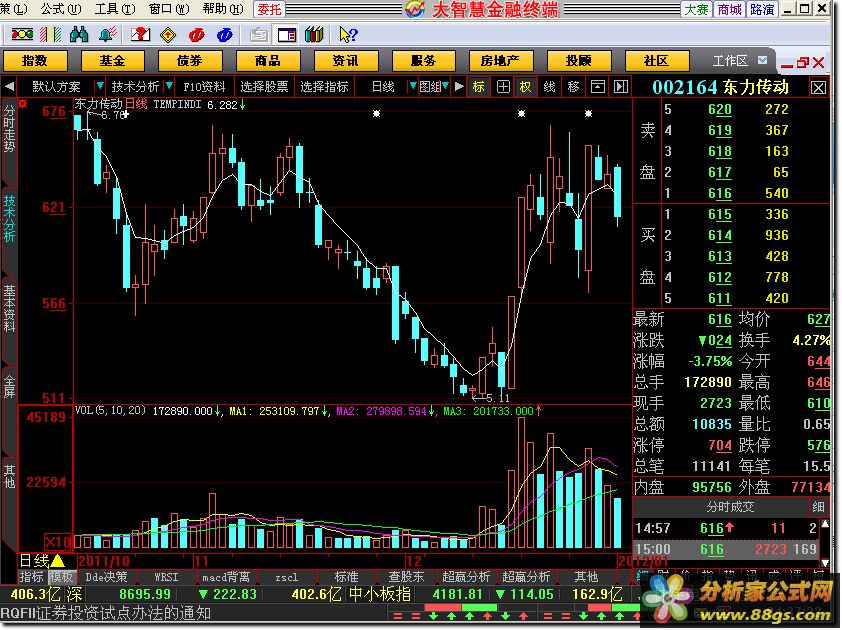
Task: Click the traffic light toolbar icon
Action: point(22,35)
